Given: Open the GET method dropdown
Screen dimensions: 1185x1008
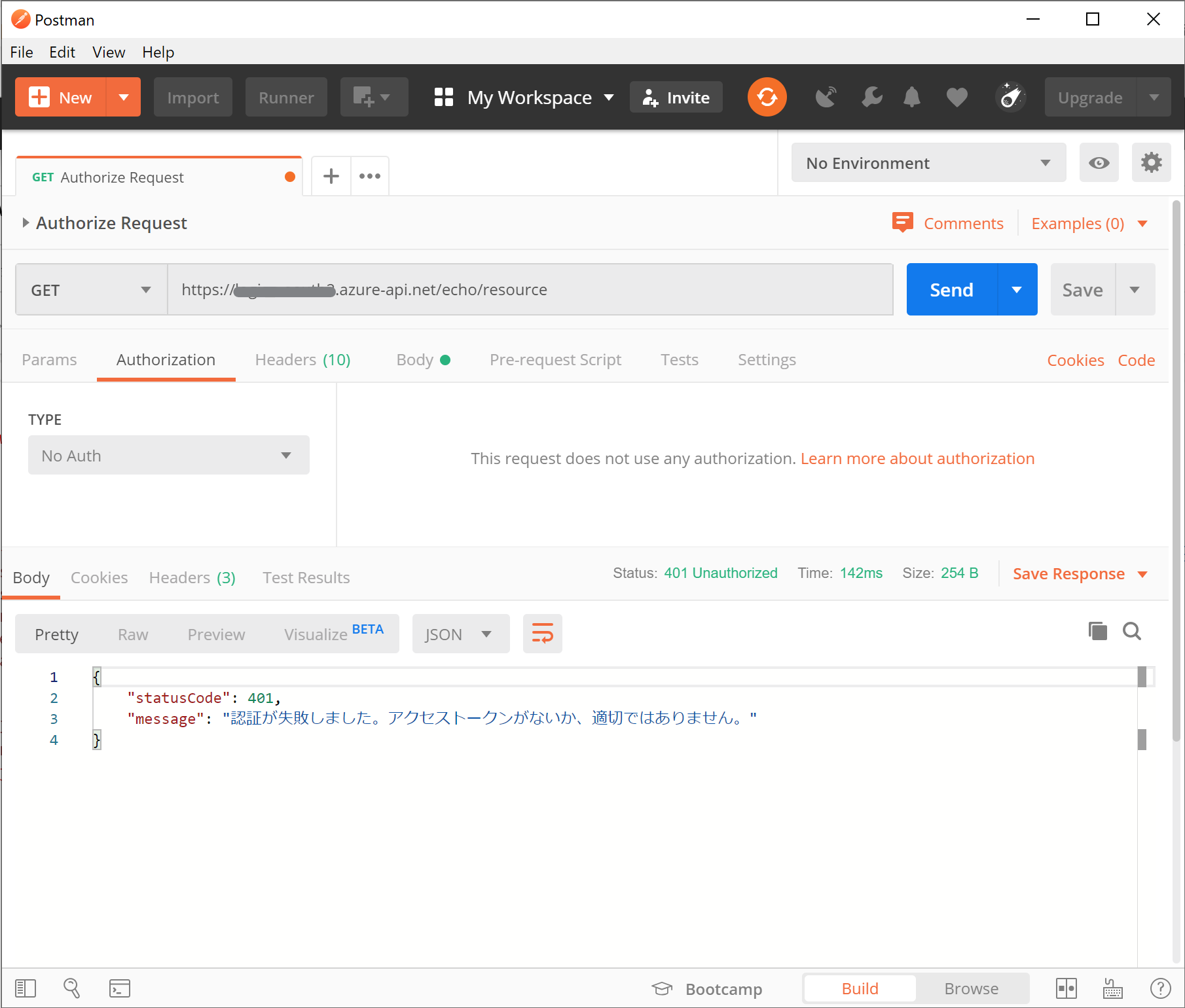Looking at the screenshot, I should [92, 289].
